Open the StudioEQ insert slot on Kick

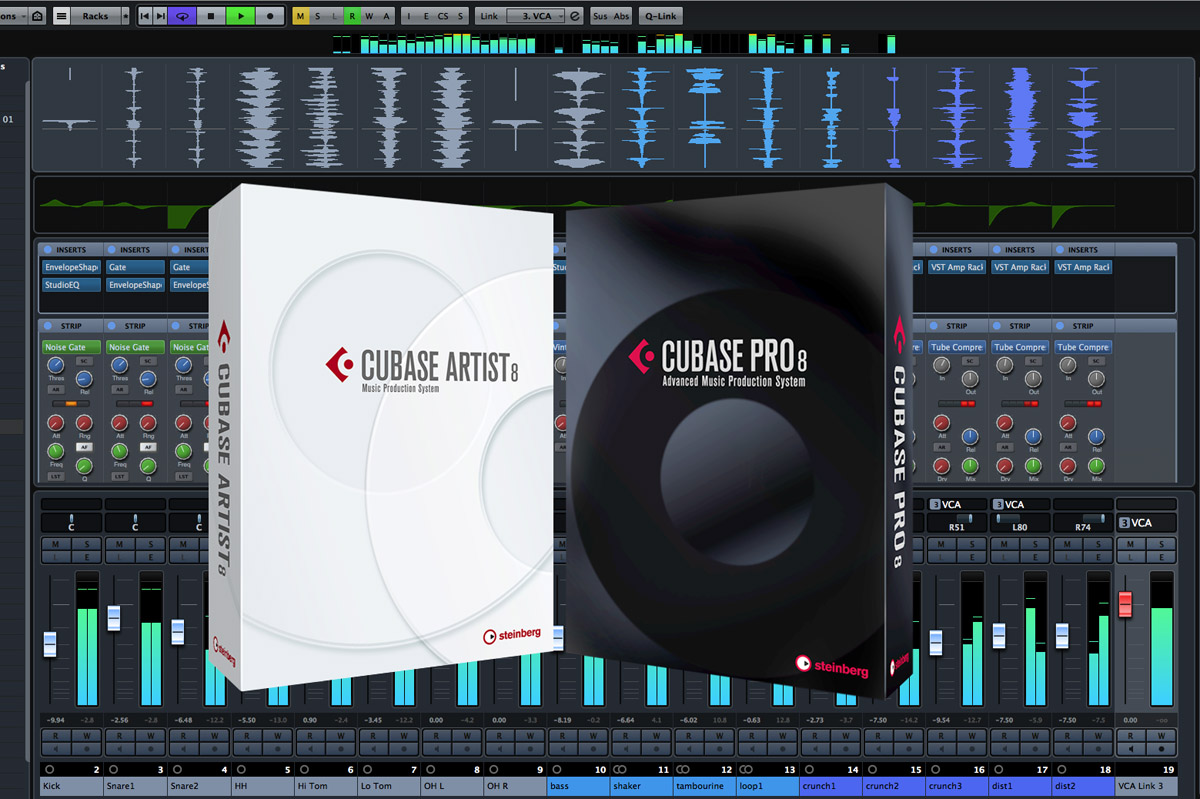tap(71, 285)
